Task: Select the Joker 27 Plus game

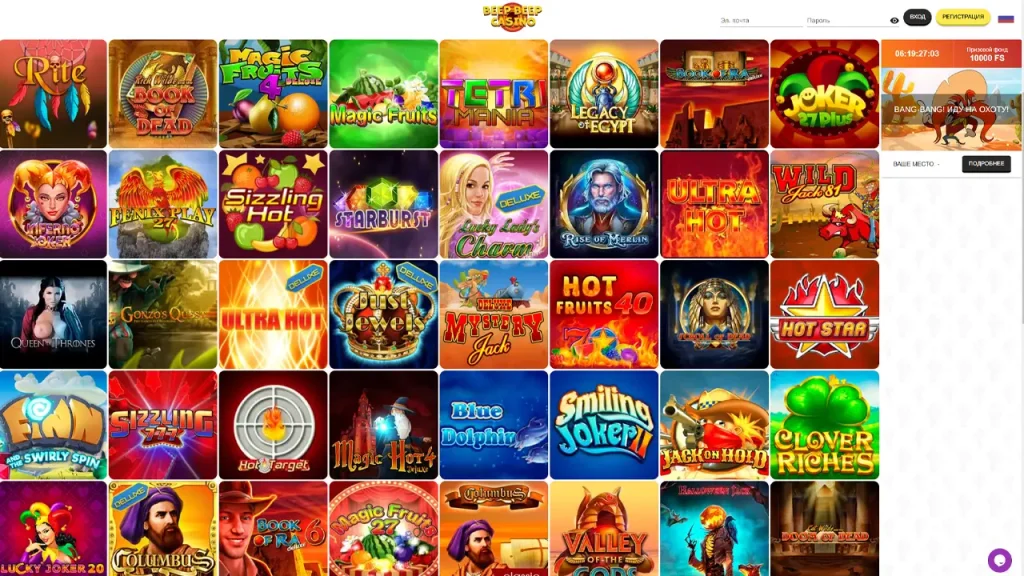Action: tap(824, 93)
